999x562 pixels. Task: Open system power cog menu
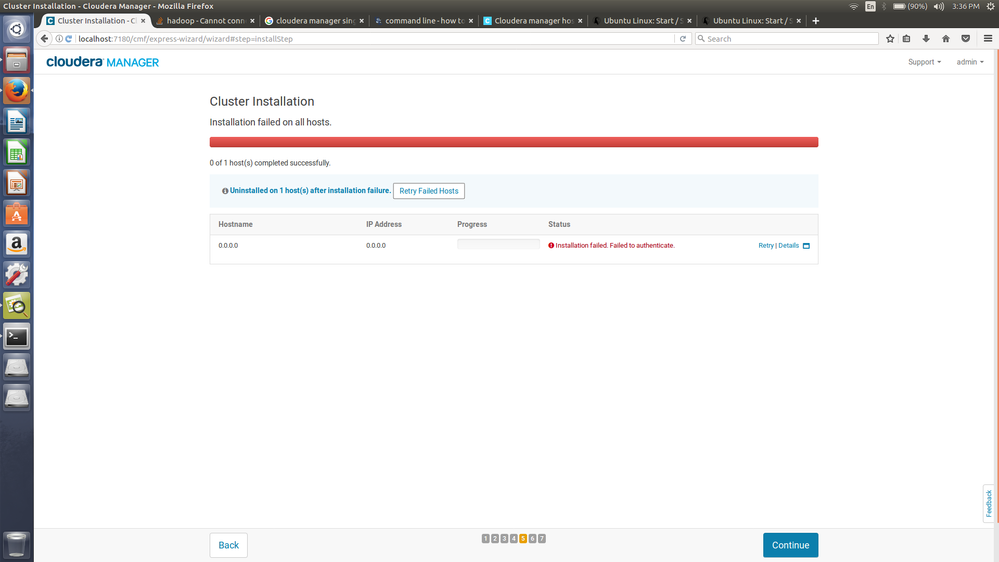991,6
